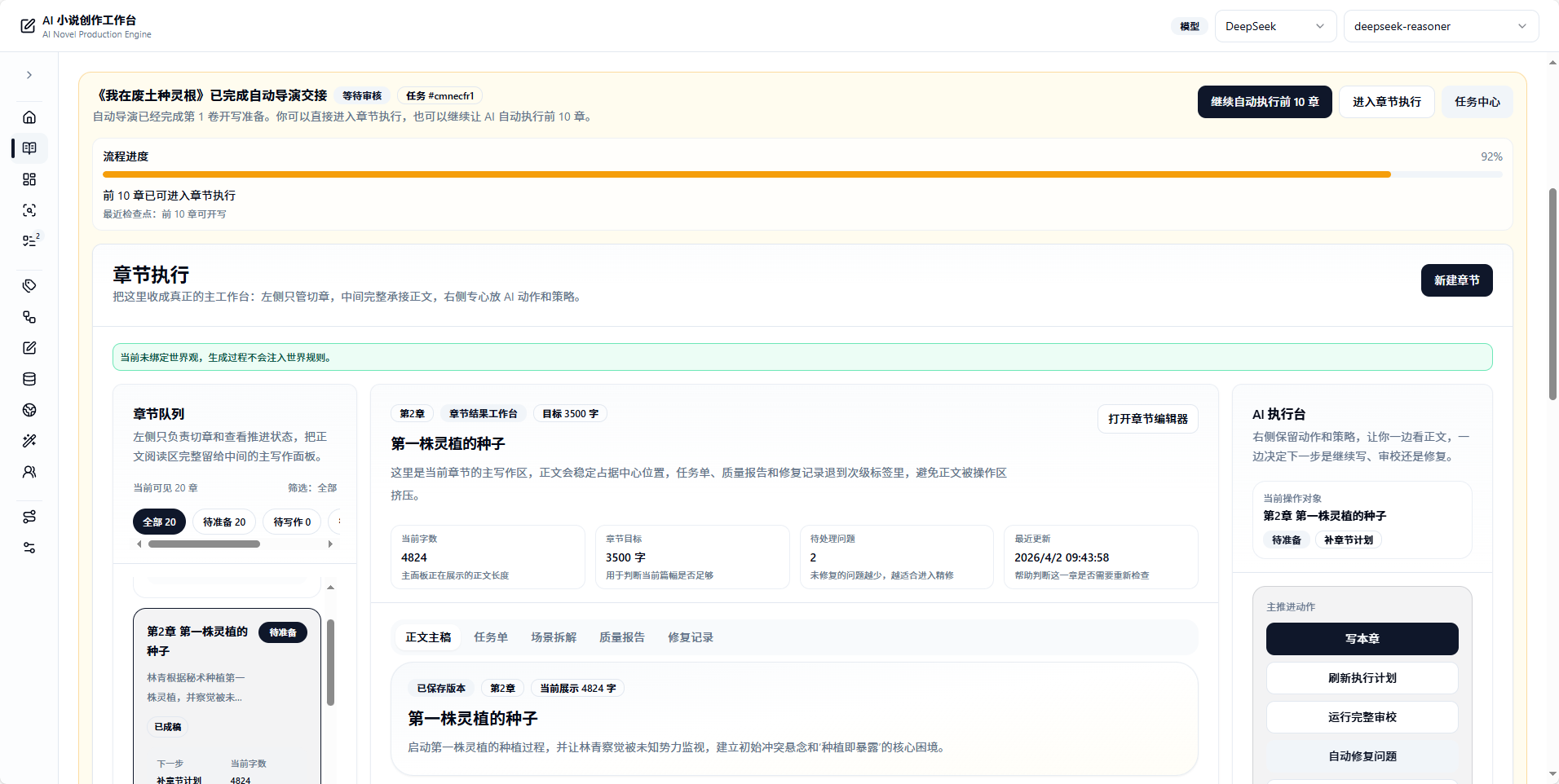Select the 待写作 0 filter chip

coord(291,522)
